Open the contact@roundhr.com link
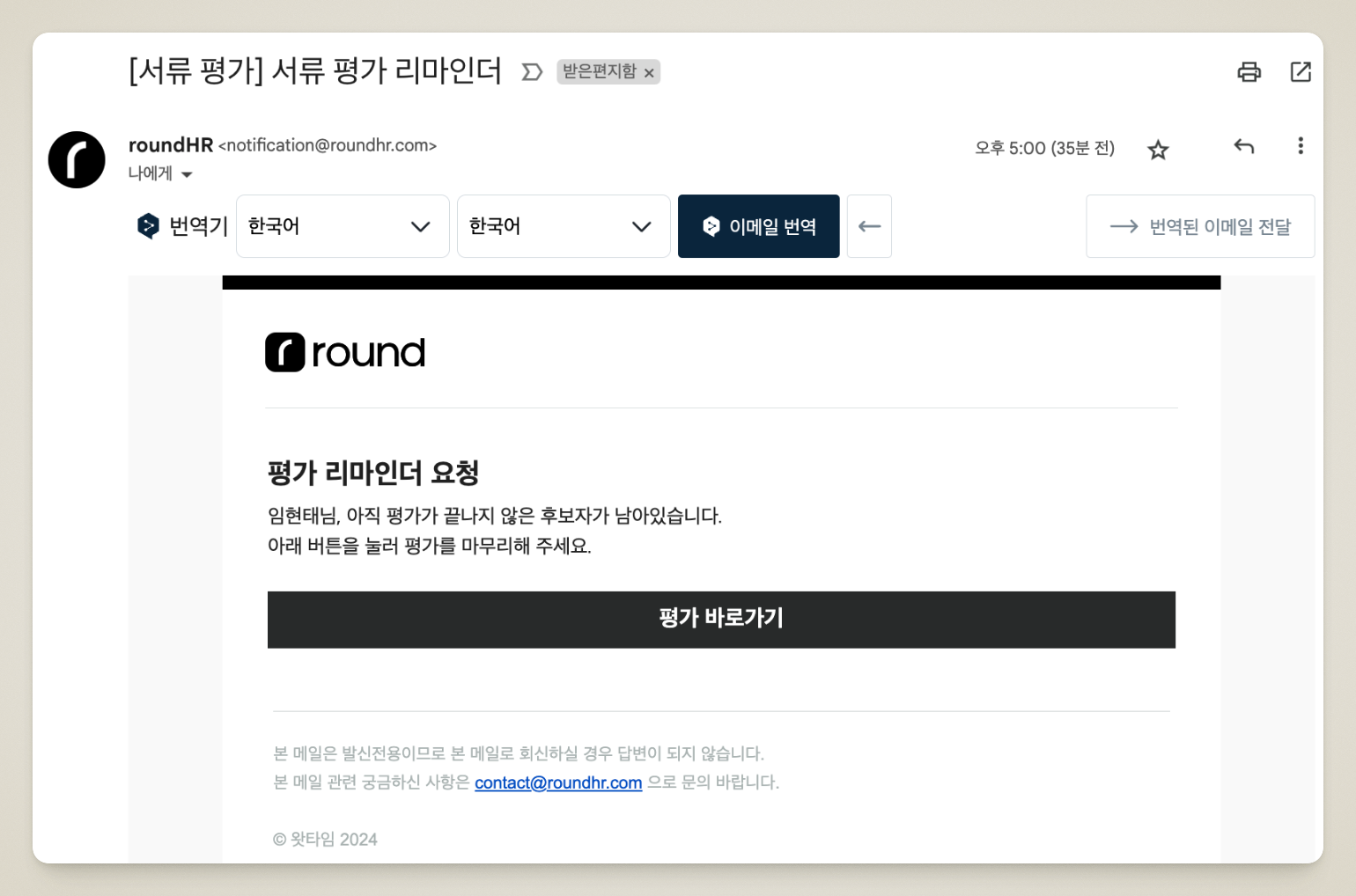Image resolution: width=1356 pixels, height=896 pixels. tap(558, 782)
